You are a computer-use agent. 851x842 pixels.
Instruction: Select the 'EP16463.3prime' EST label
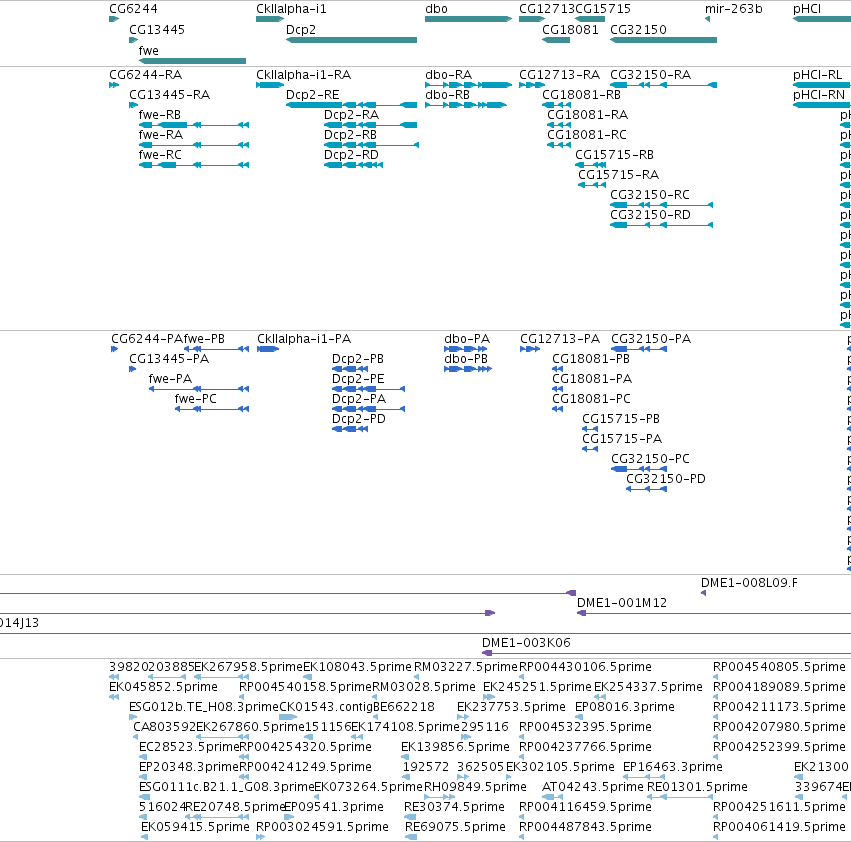673,767
